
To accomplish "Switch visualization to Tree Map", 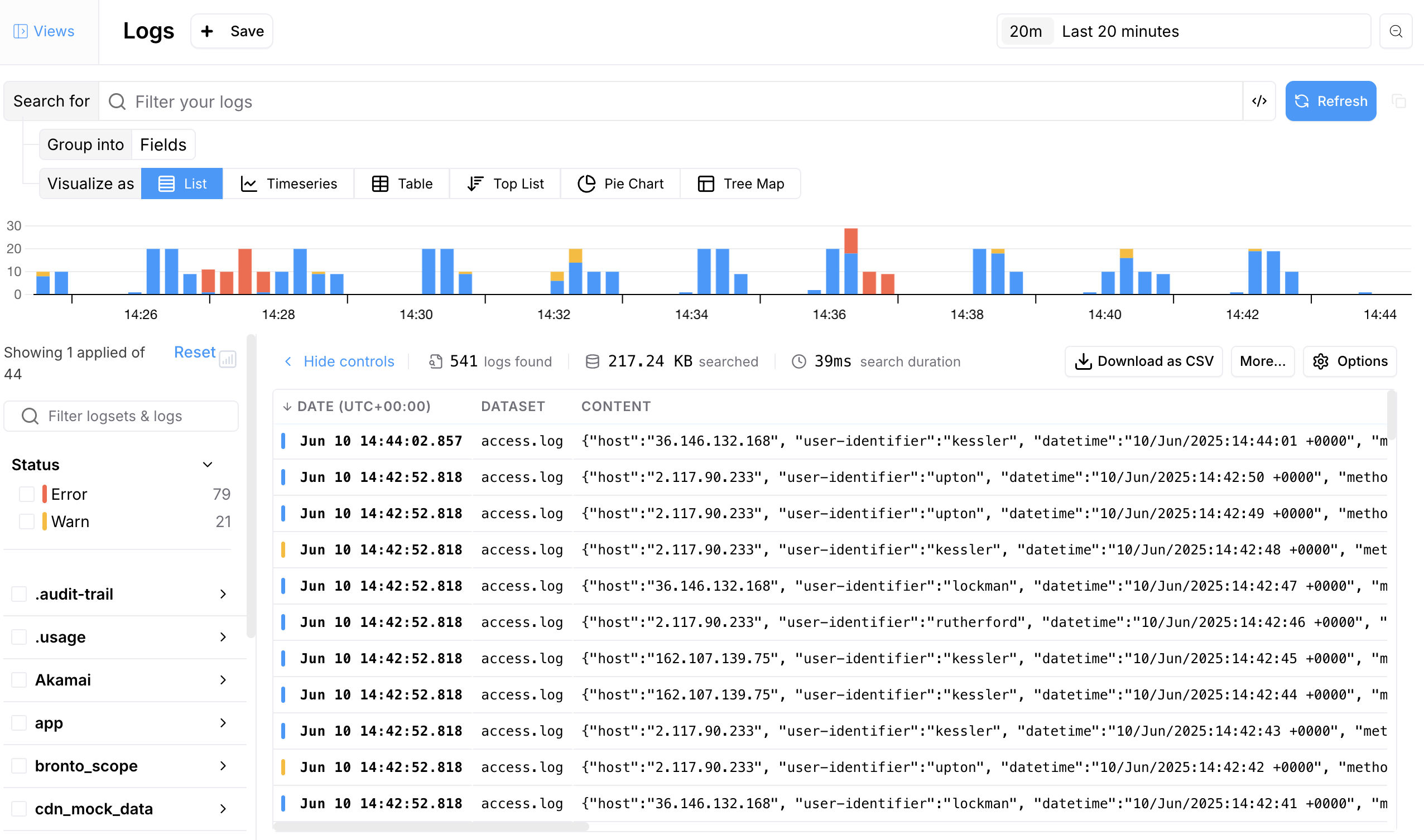I will [x=740, y=184].
